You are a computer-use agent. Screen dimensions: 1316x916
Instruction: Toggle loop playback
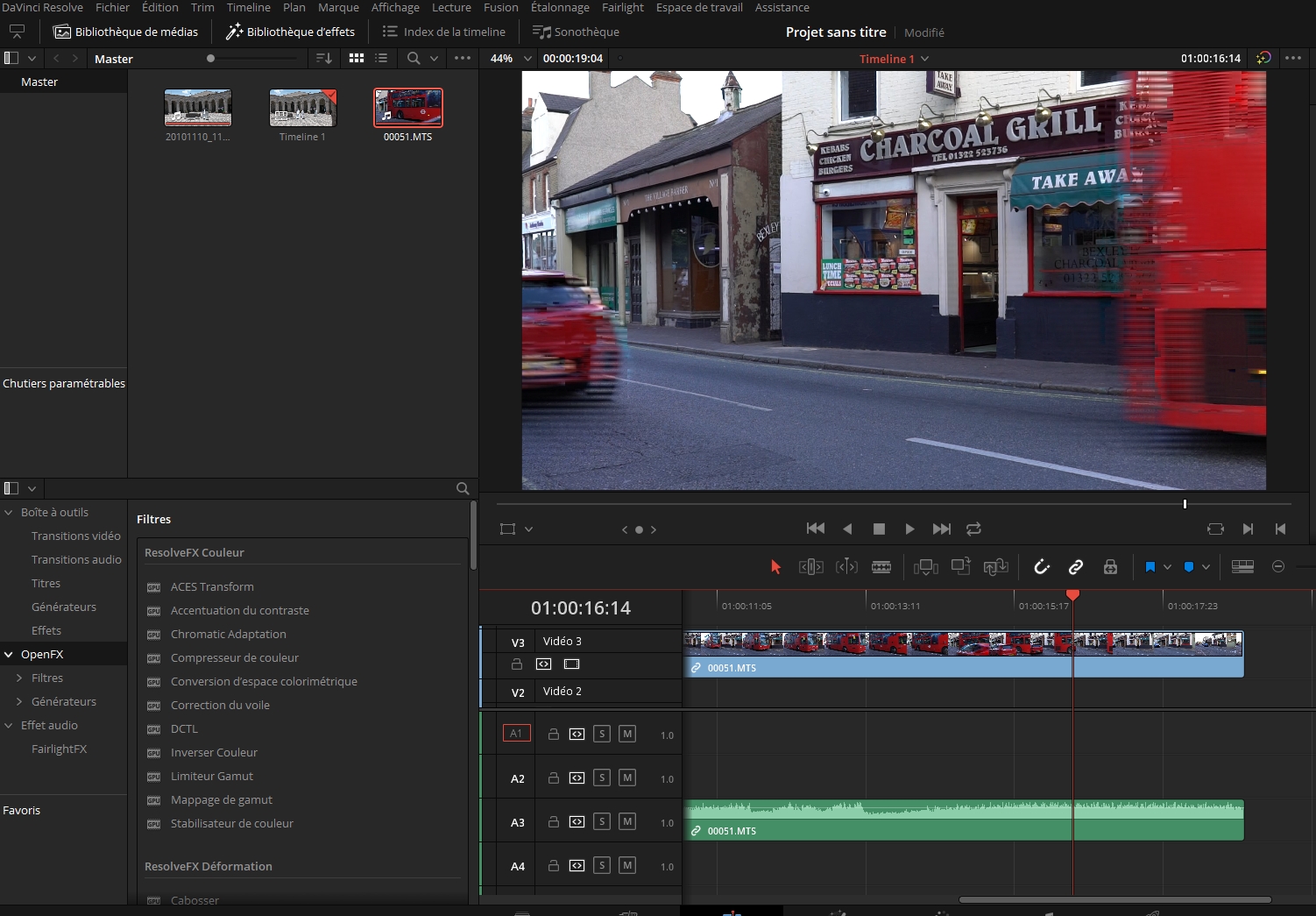coord(973,529)
